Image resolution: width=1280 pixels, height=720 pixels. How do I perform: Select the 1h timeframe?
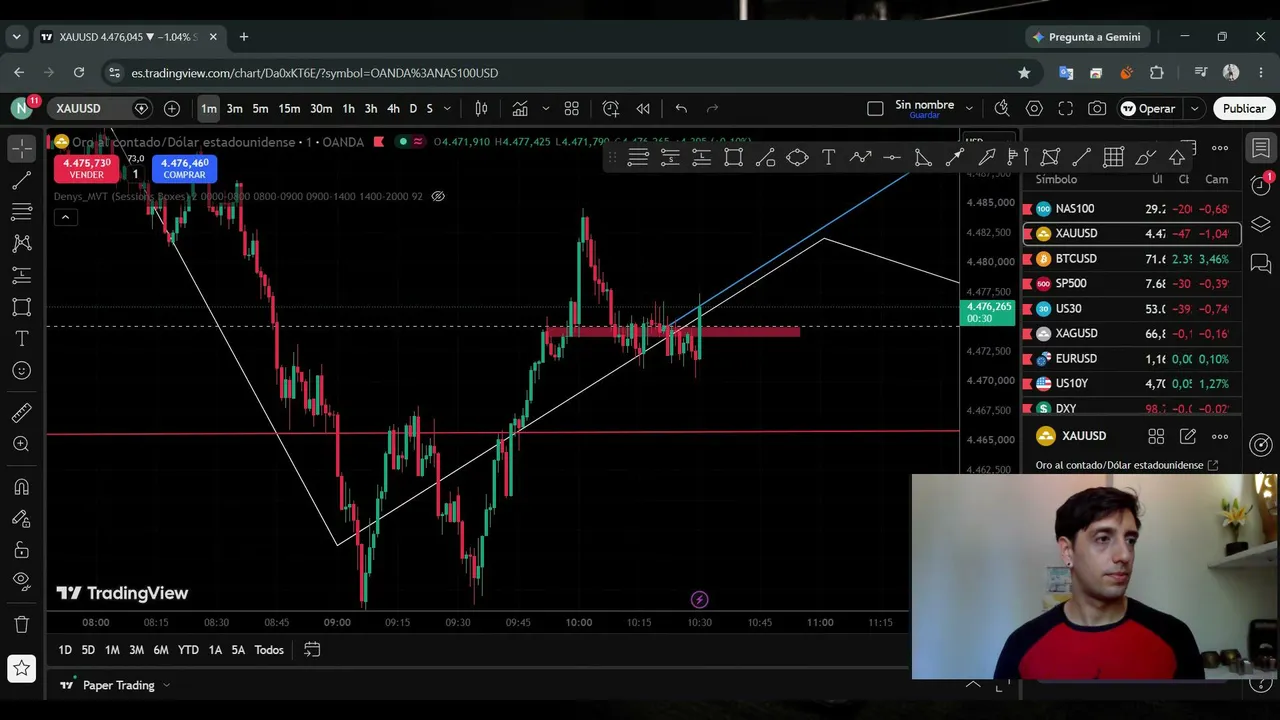348,108
